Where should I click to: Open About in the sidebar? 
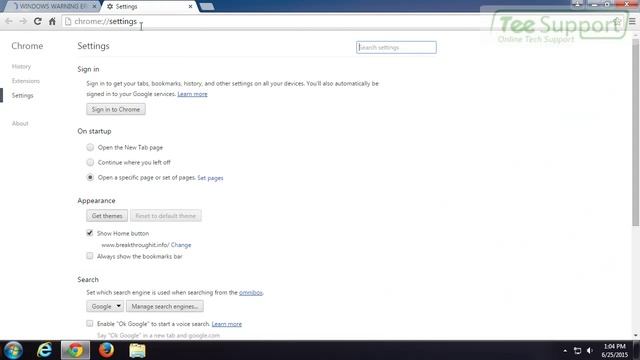tap(20, 124)
